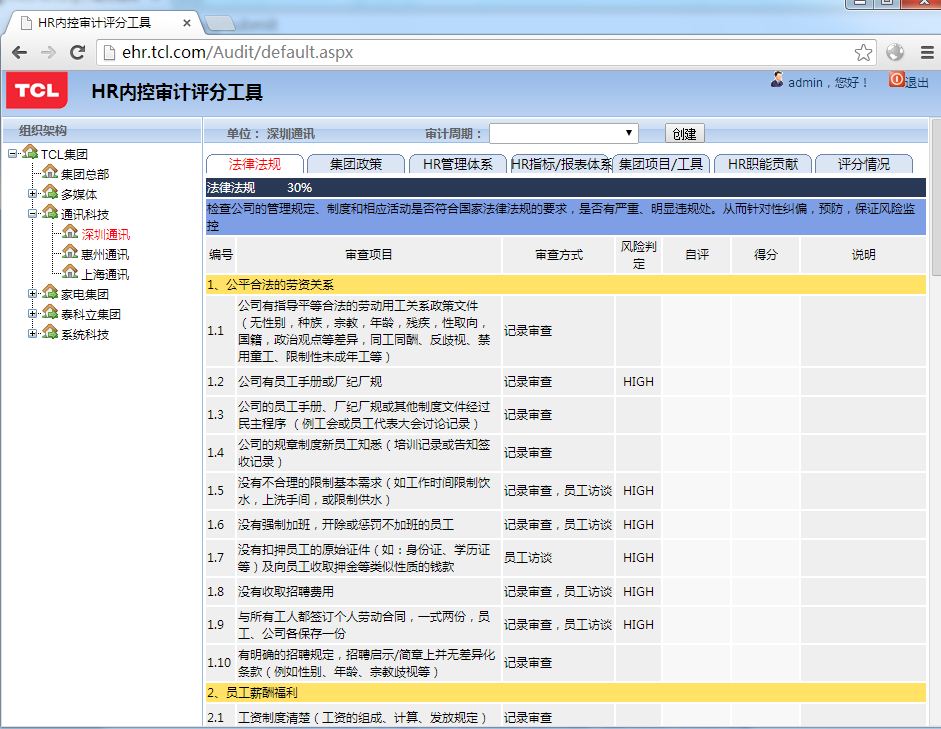The image size is (941, 729).
Task: Click item text 公司有员工手册或厂纪厂规
Action: pos(310,382)
